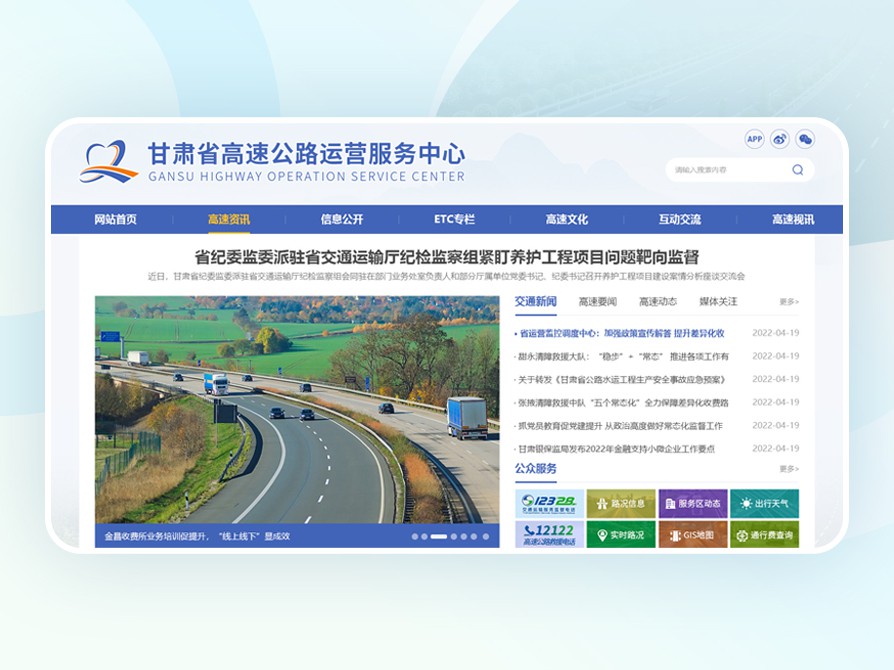This screenshot has height=670, width=894.
Task: Open the 路况信息 service tile
Action: 621,503
